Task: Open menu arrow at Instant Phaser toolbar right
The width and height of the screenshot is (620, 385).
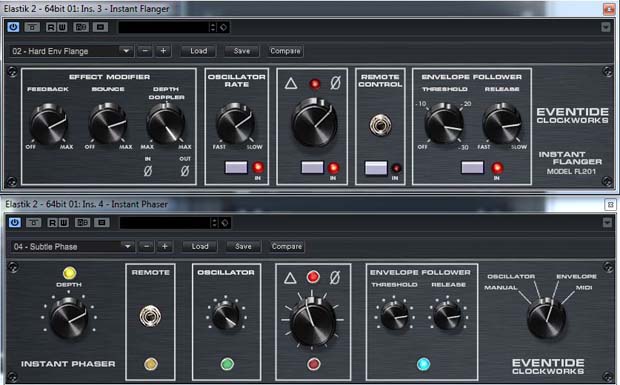Action: pos(607,223)
